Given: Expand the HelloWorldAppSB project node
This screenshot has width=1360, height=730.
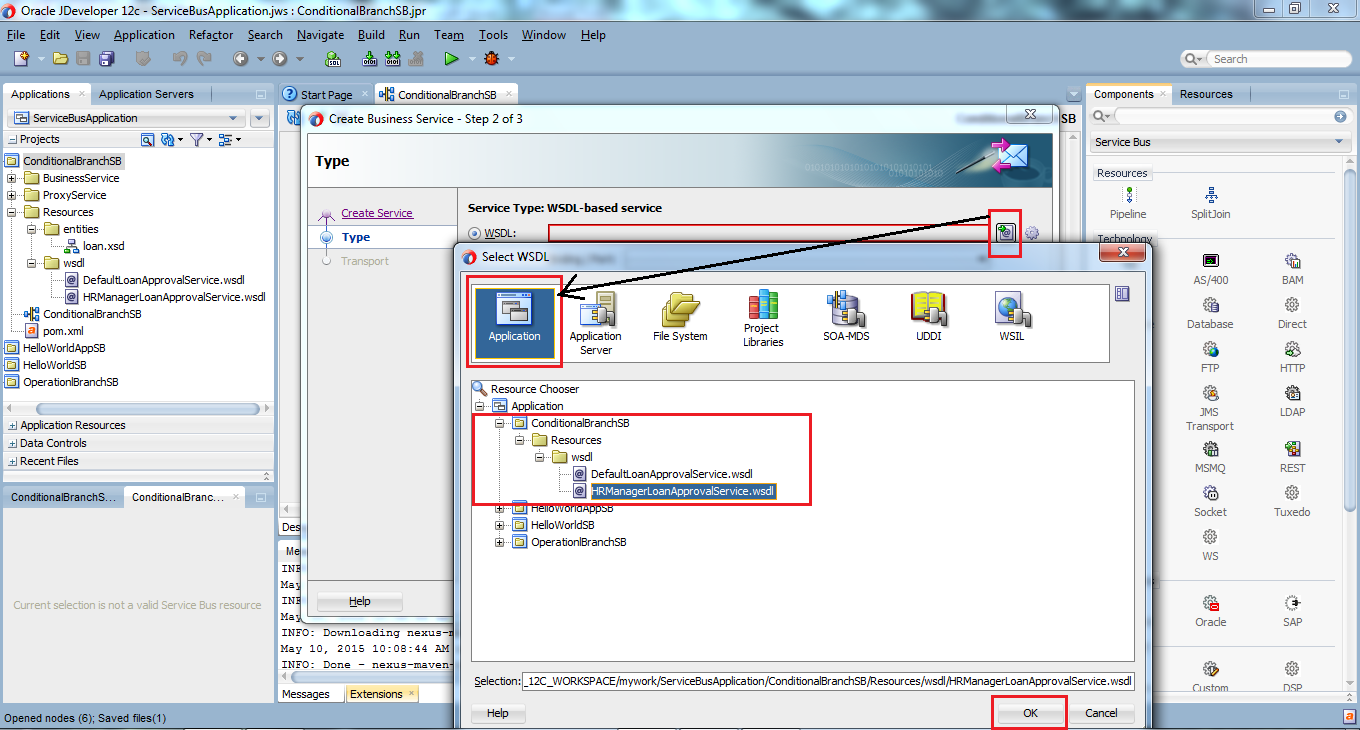Looking at the screenshot, I should point(500,508).
